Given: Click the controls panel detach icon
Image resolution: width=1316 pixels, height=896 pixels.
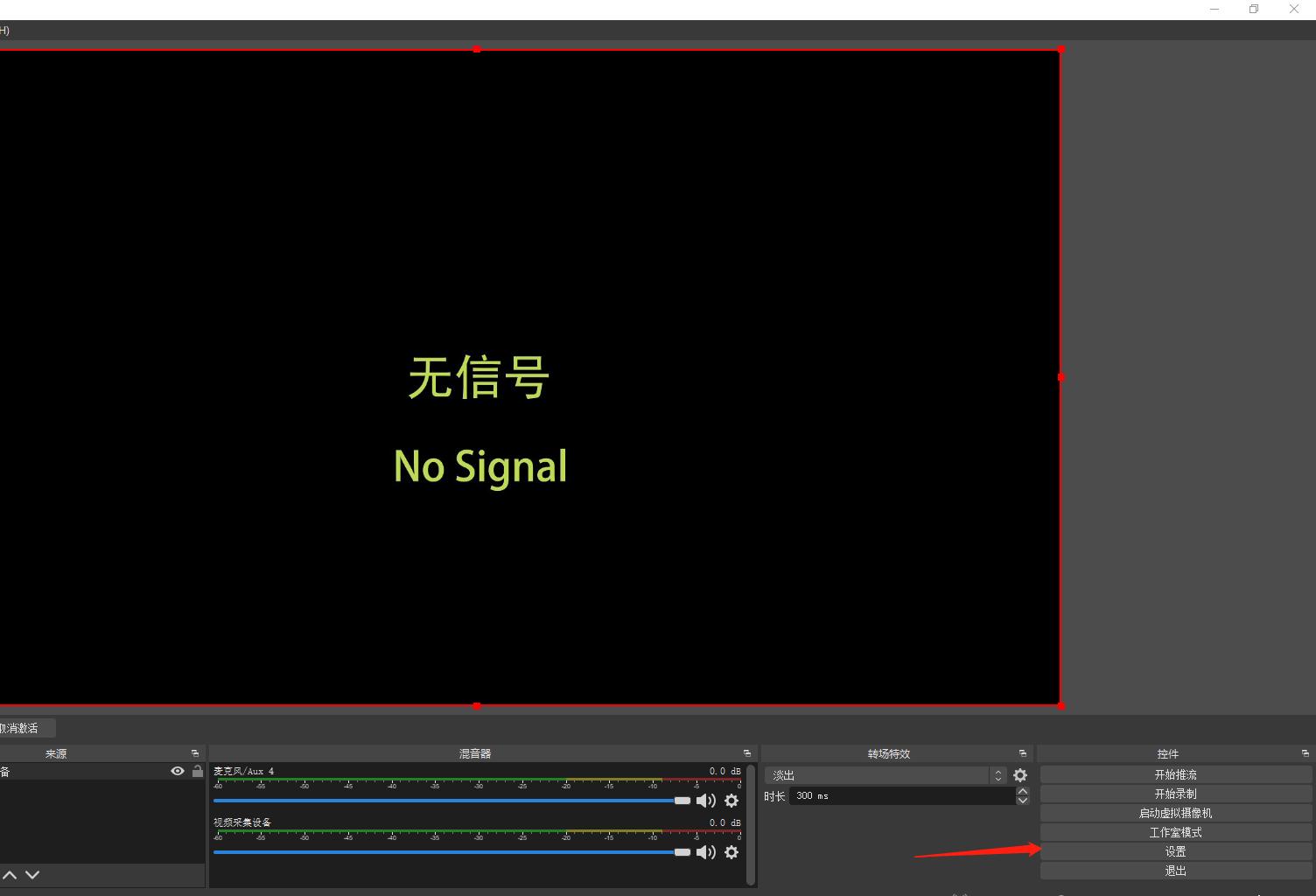Looking at the screenshot, I should point(1305,752).
